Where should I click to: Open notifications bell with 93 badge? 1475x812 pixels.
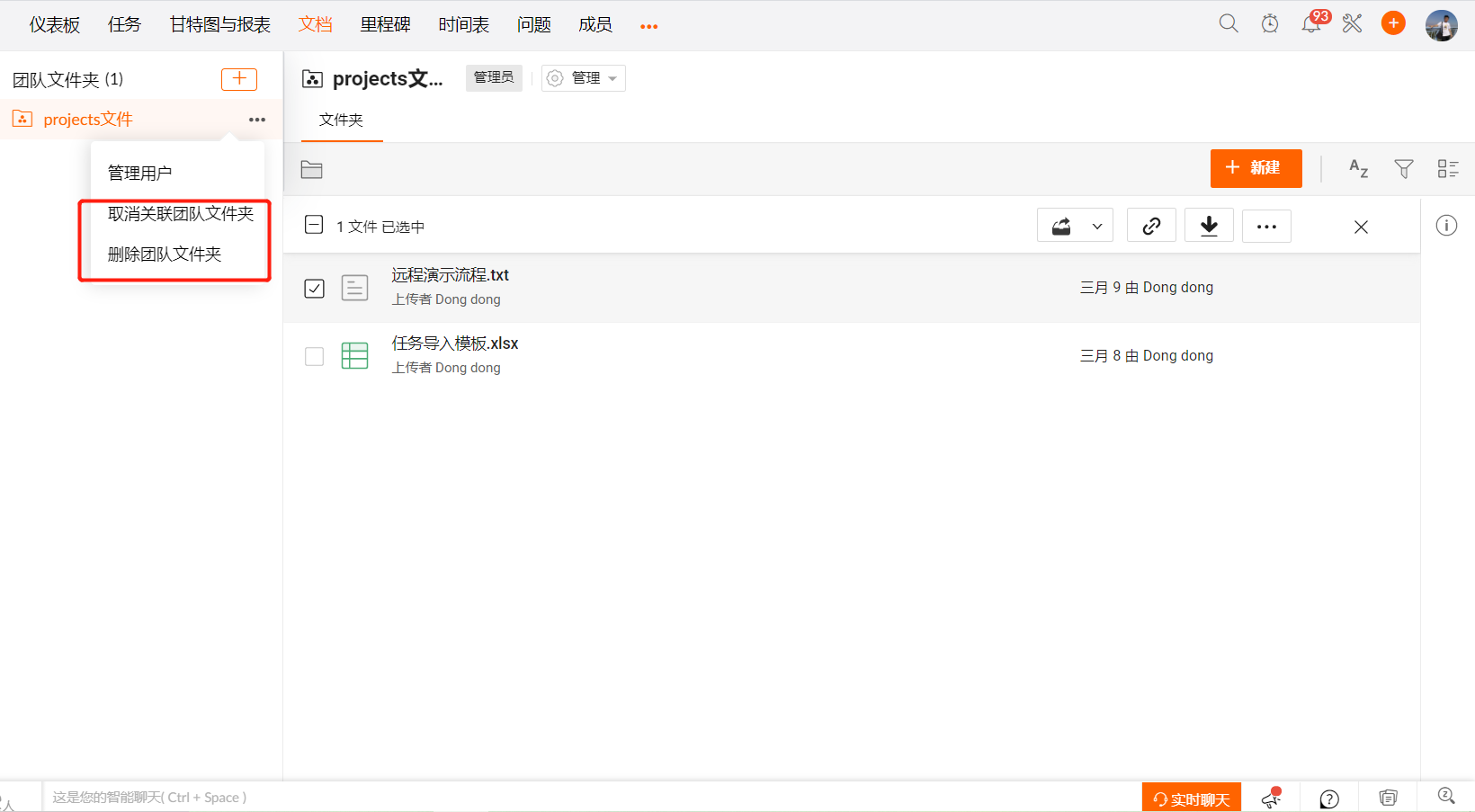pyautogui.click(x=1311, y=24)
